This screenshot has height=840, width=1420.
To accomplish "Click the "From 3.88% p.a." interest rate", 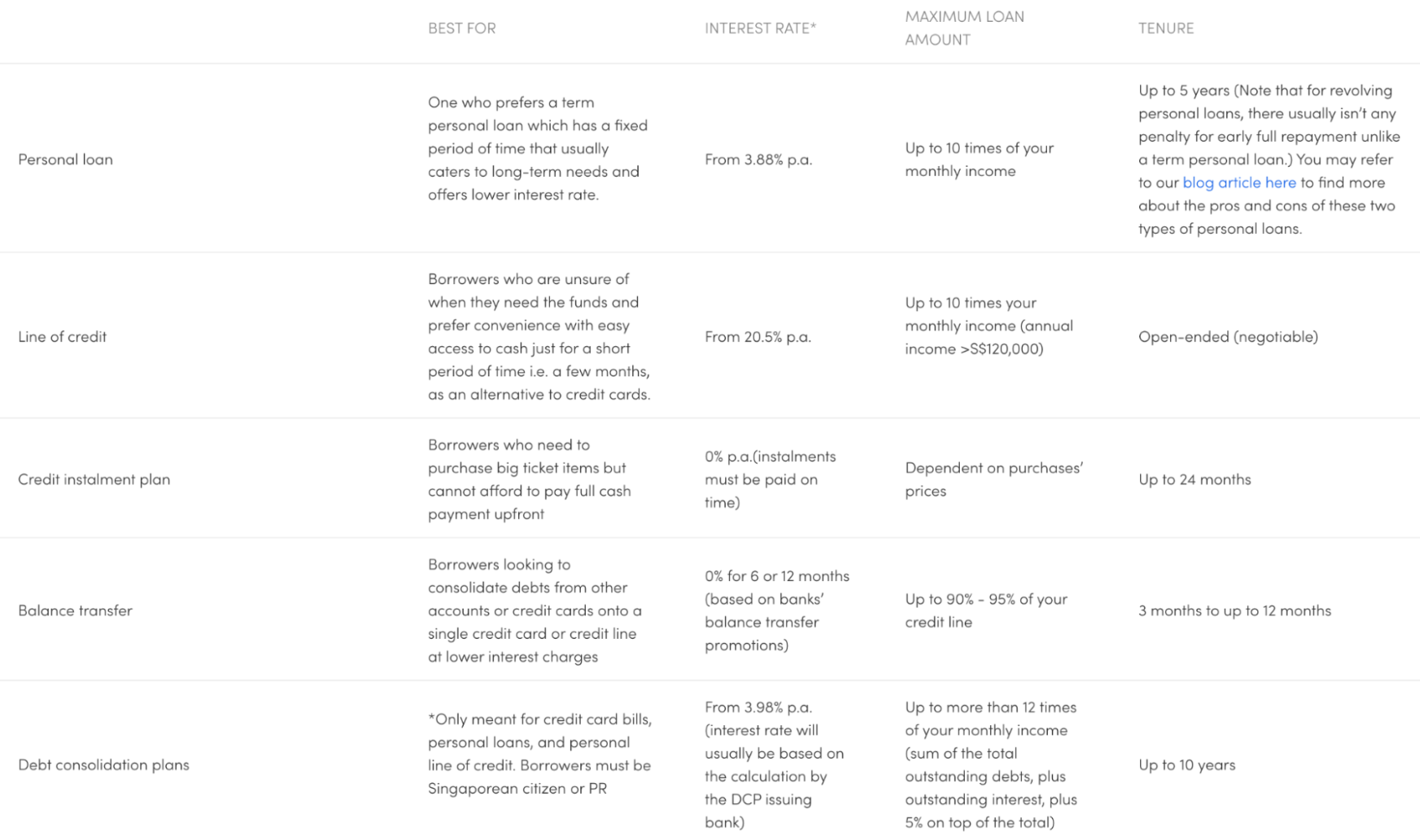I will click(x=758, y=159).
